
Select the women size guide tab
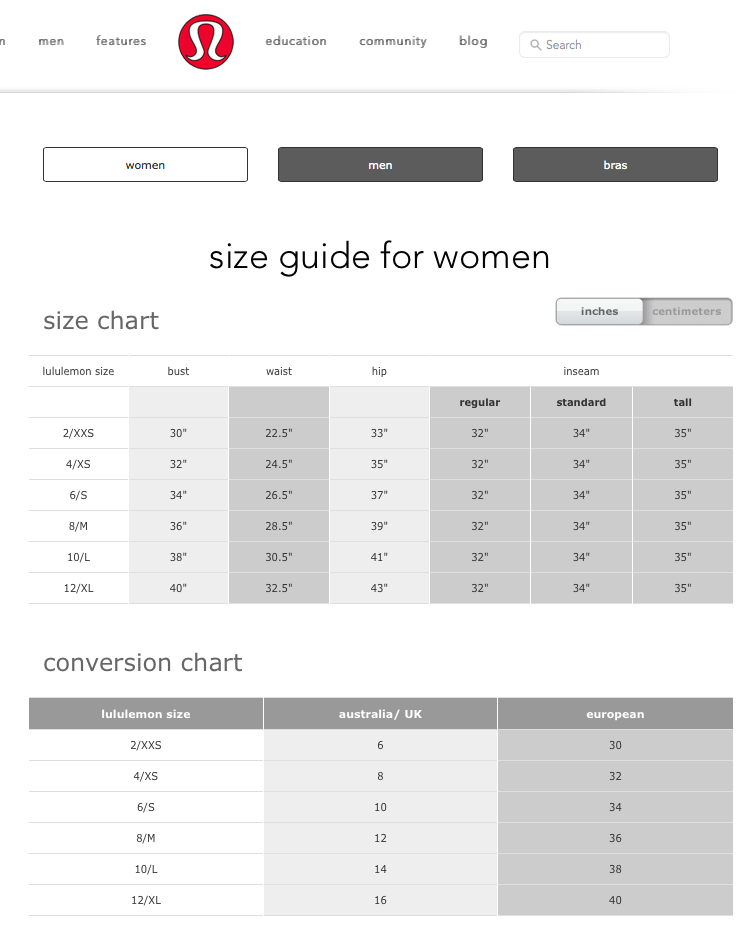click(x=145, y=165)
